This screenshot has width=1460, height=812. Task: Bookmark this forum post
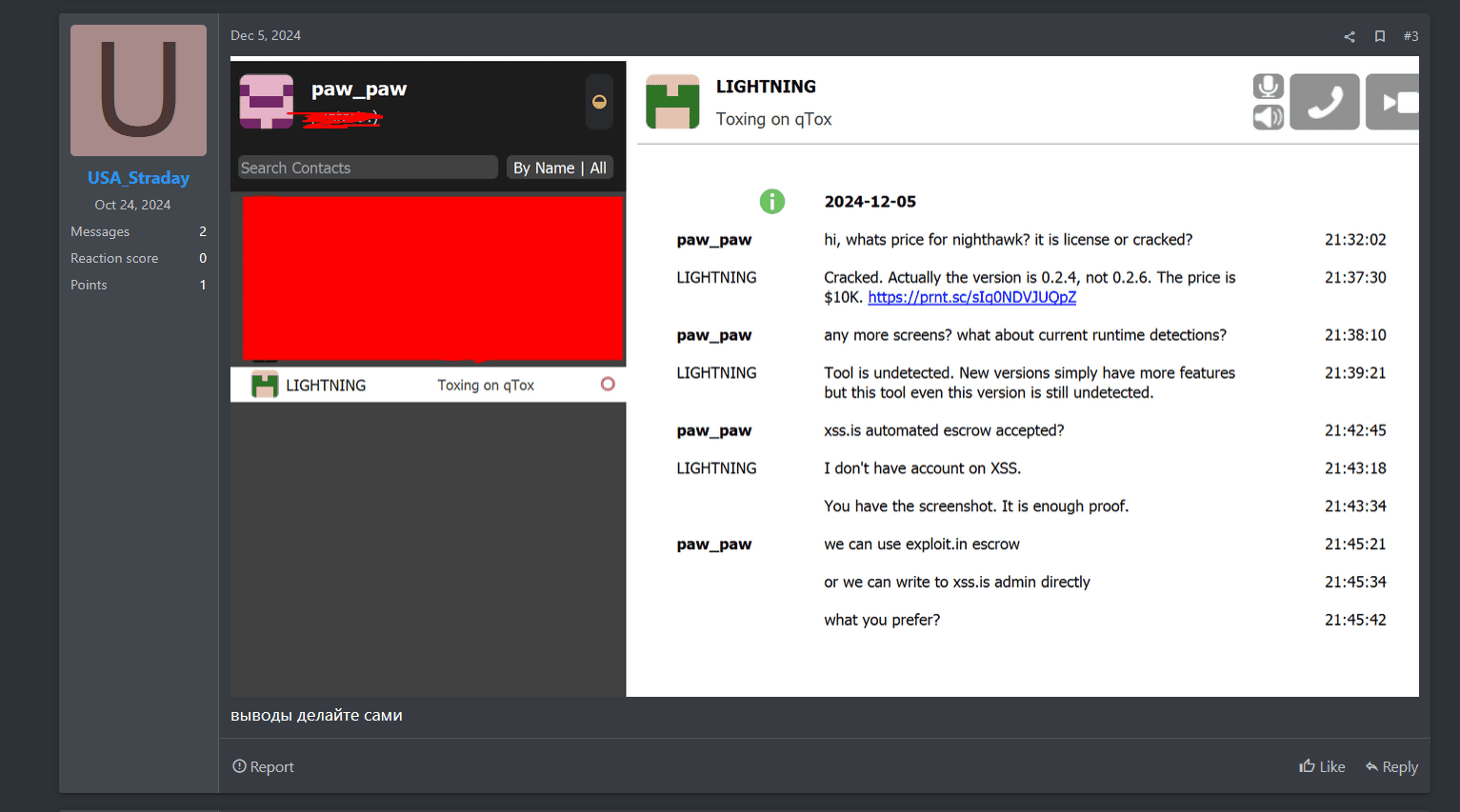coord(1380,36)
